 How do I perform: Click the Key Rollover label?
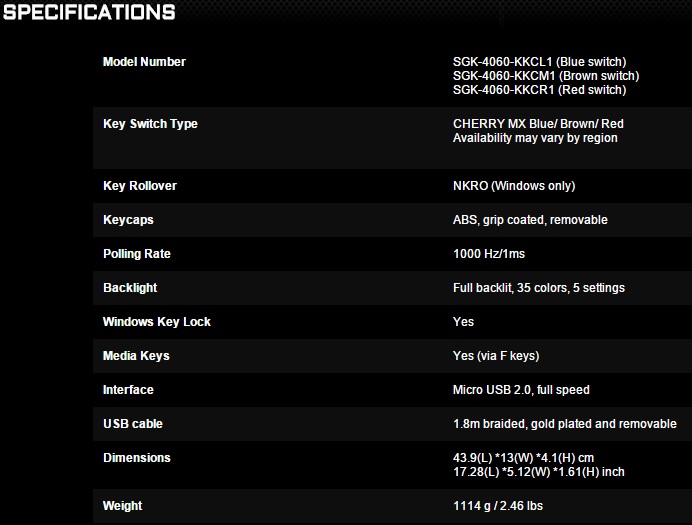[x=140, y=186]
